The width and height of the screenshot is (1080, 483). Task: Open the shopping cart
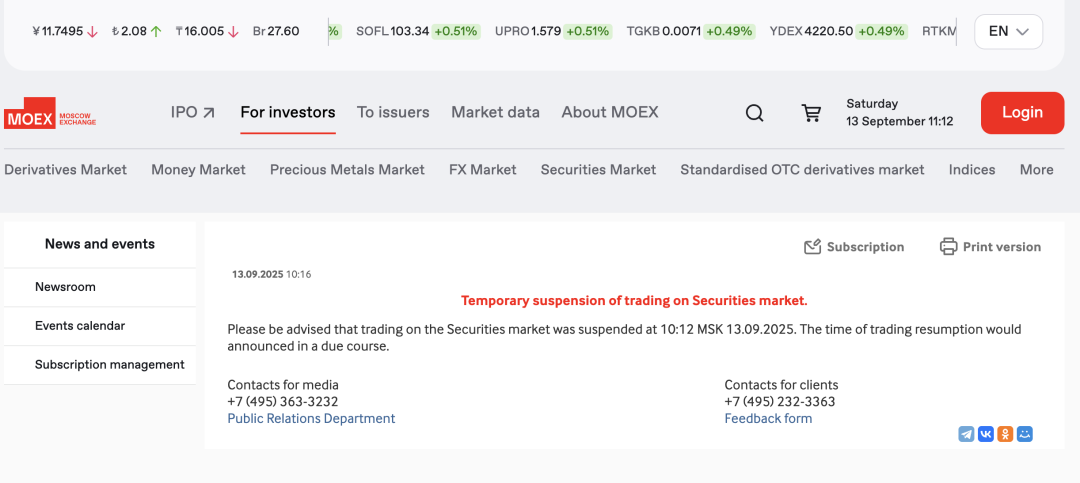click(811, 113)
